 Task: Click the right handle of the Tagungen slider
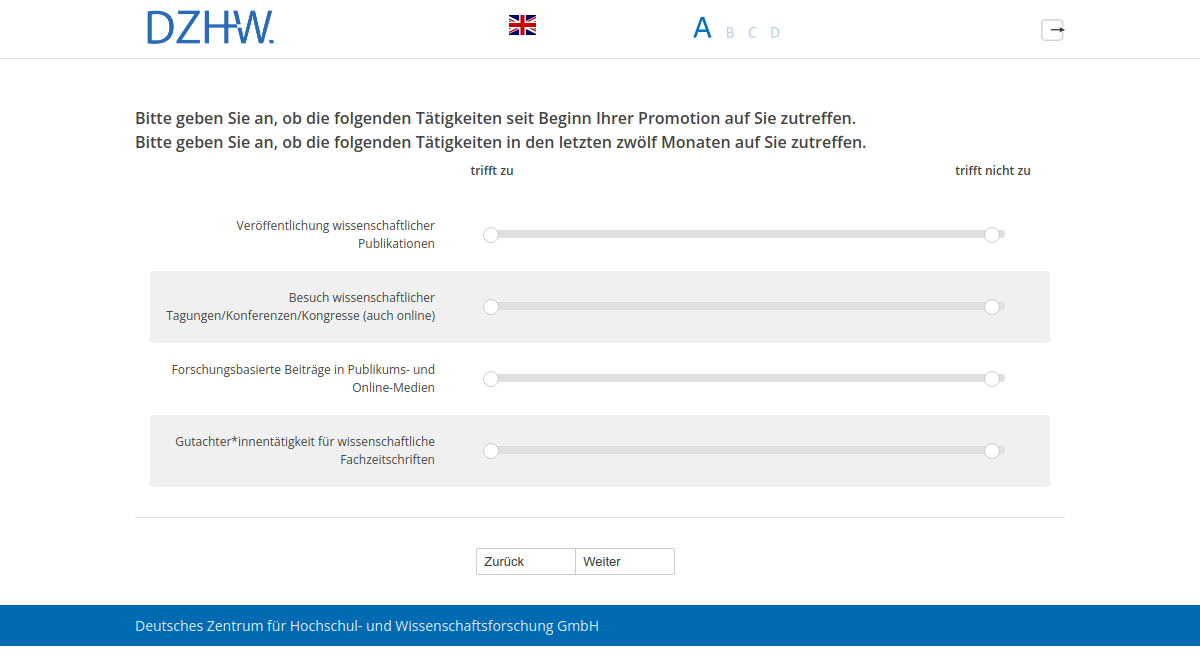(993, 307)
